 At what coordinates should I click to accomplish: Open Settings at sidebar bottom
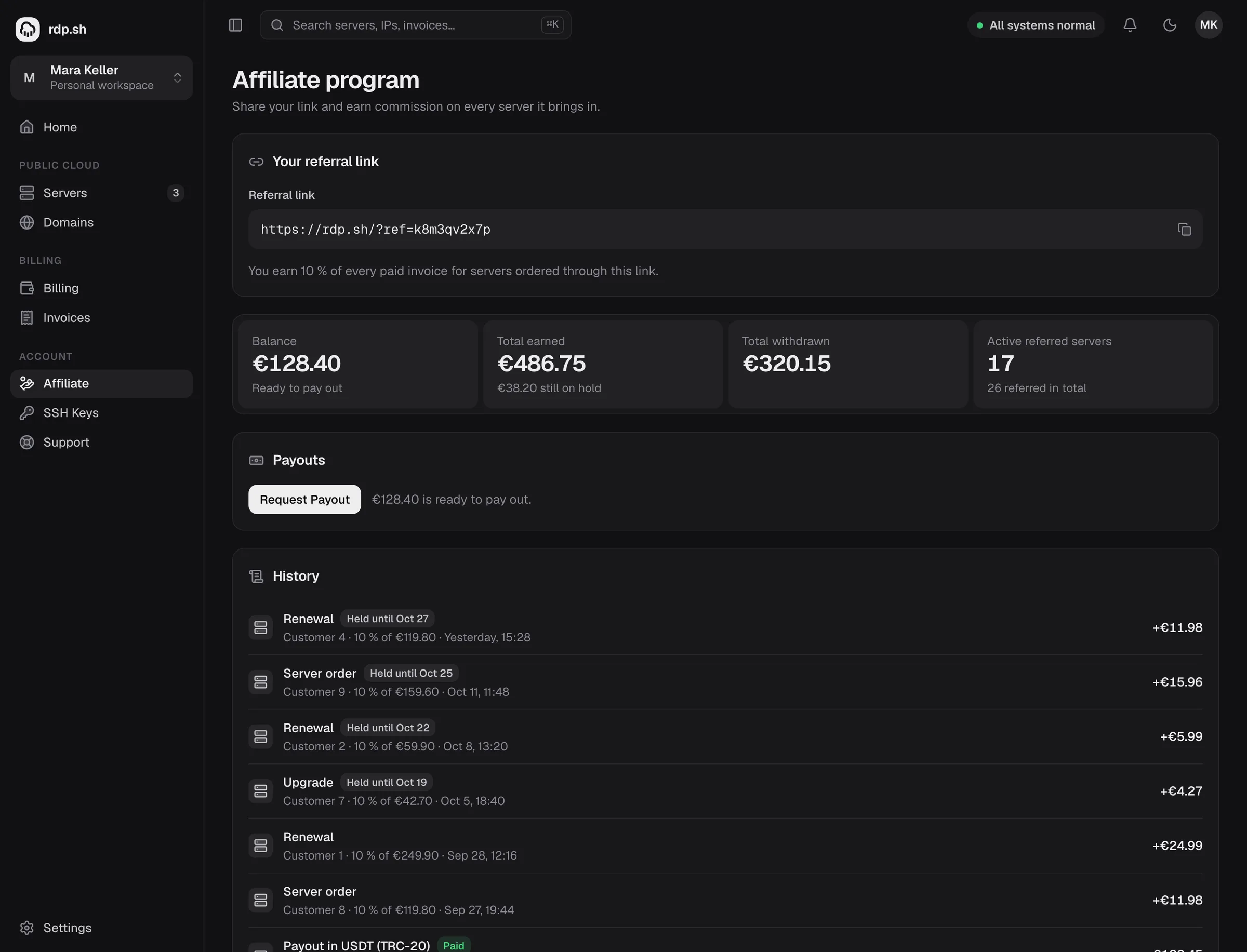tap(101, 928)
